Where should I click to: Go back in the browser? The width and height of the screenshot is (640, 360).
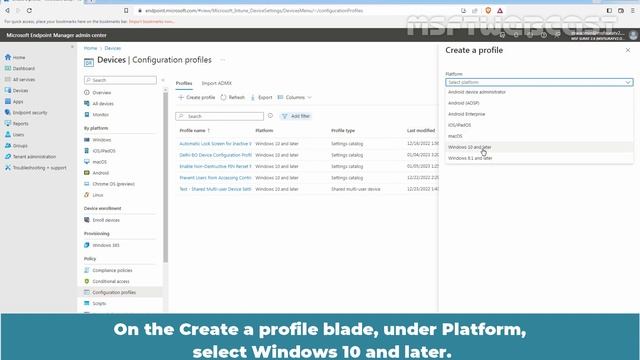[7, 10]
